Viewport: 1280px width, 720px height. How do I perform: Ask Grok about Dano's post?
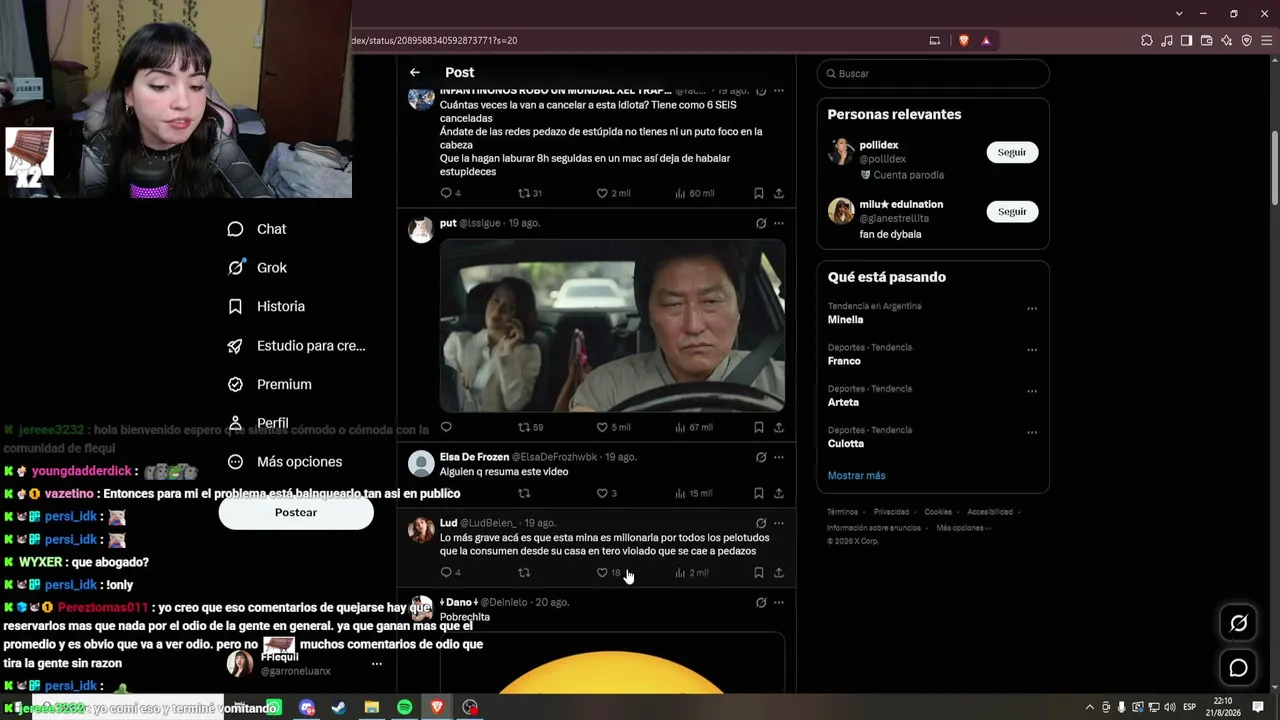click(x=761, y=603)
